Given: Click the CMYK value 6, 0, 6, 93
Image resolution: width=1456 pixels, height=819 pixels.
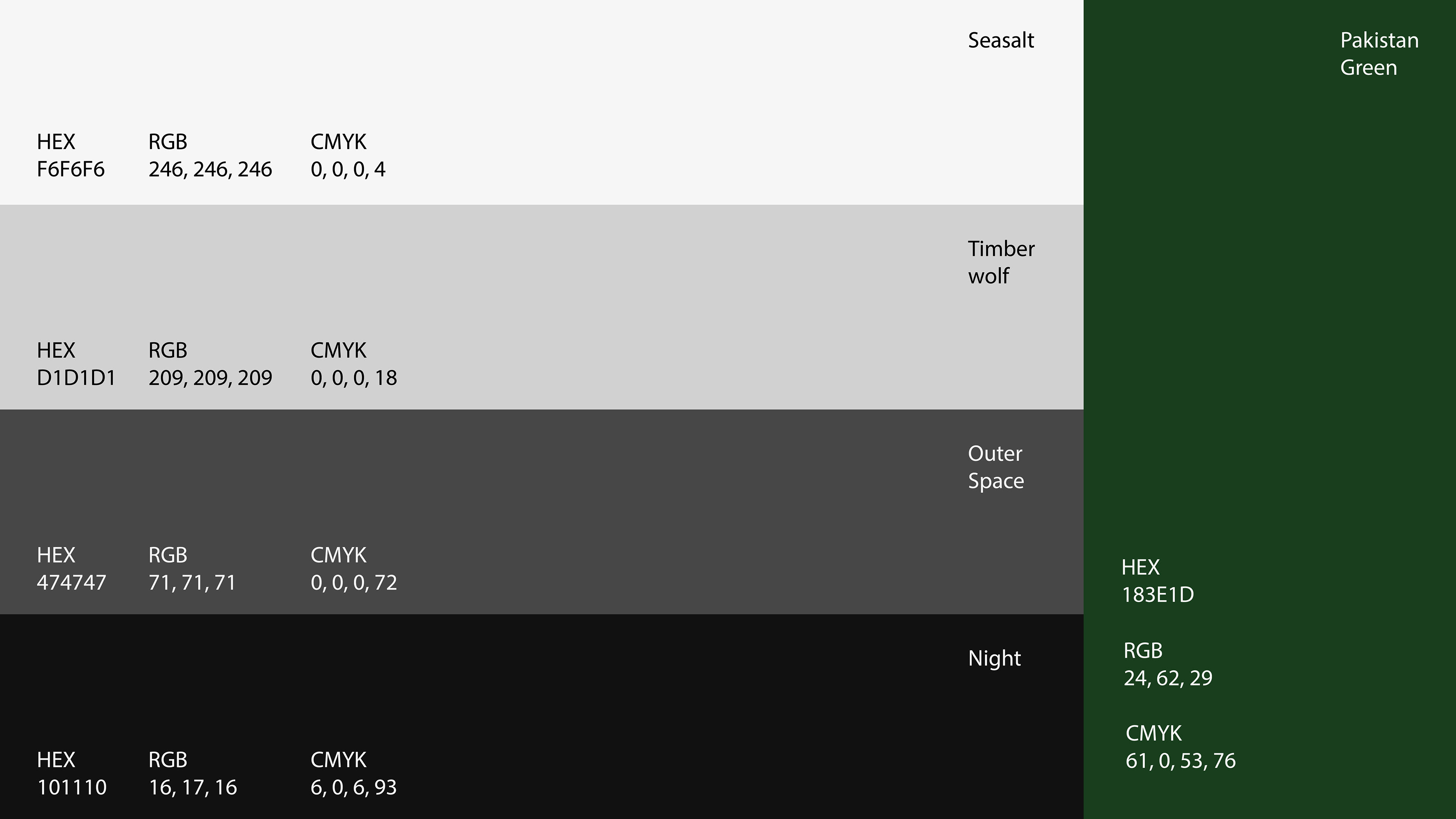Looking at the screenshot, I should (354, 788).
